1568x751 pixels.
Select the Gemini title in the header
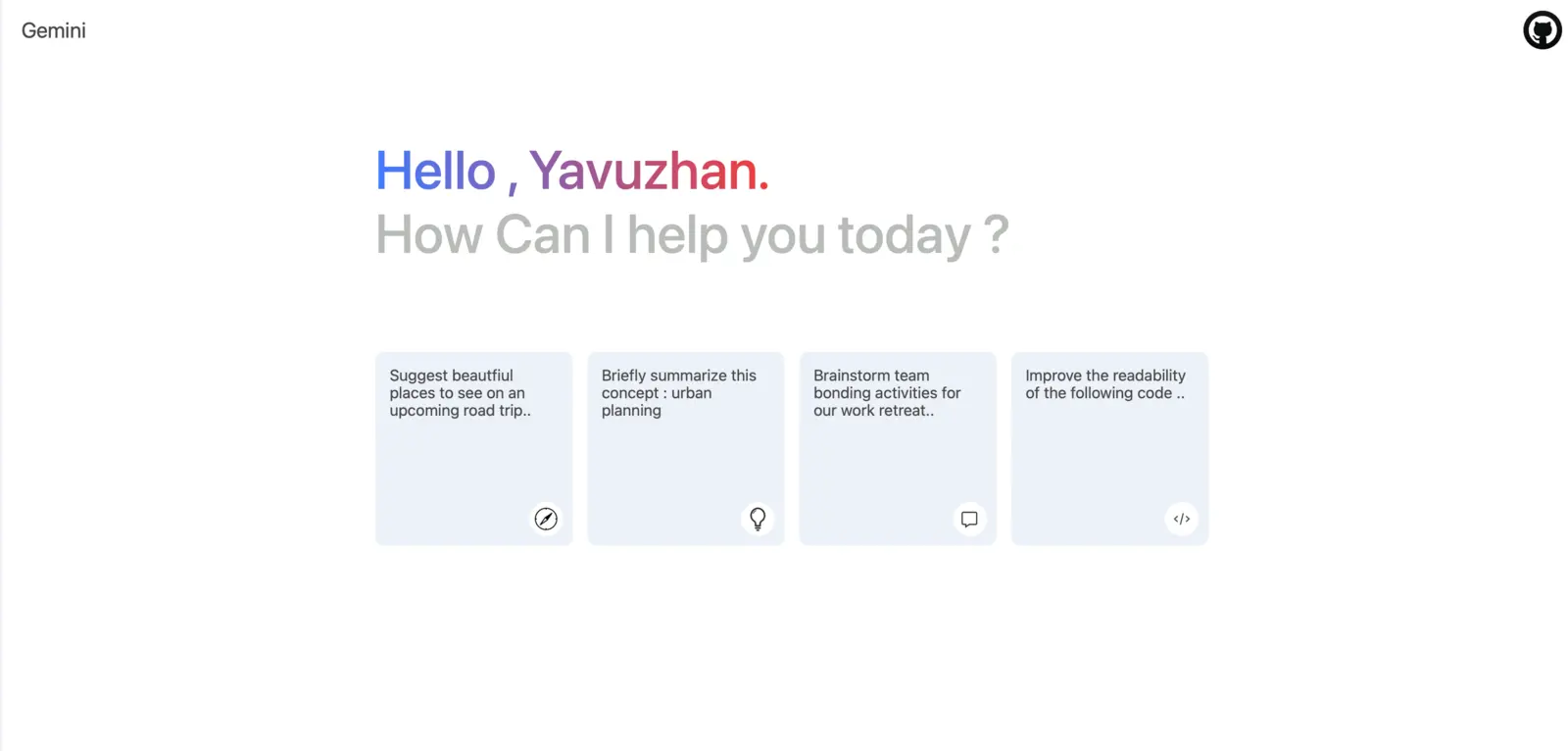tap(54, 30)
